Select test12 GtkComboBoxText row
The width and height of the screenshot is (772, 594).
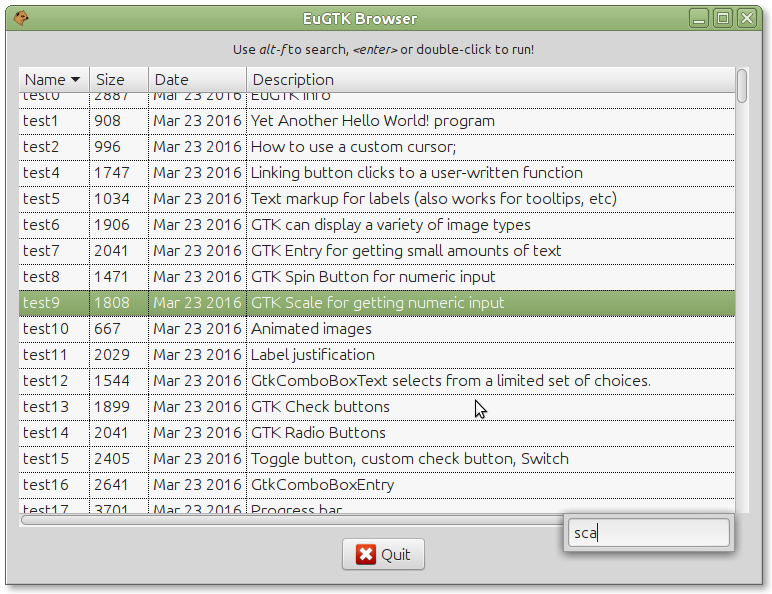450,381
